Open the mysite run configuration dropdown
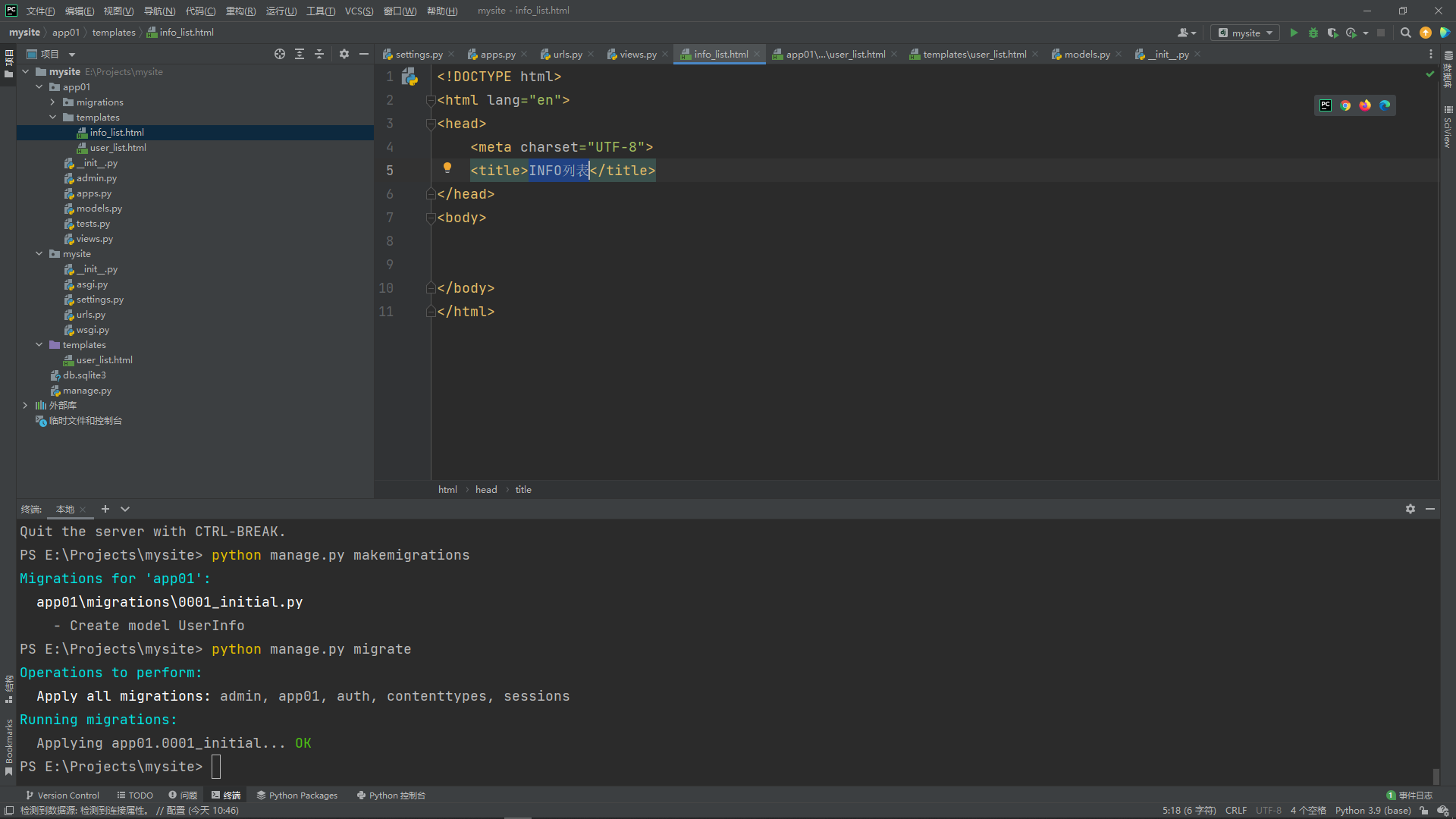This screenshot has width=1456, height=819. 1245,33
